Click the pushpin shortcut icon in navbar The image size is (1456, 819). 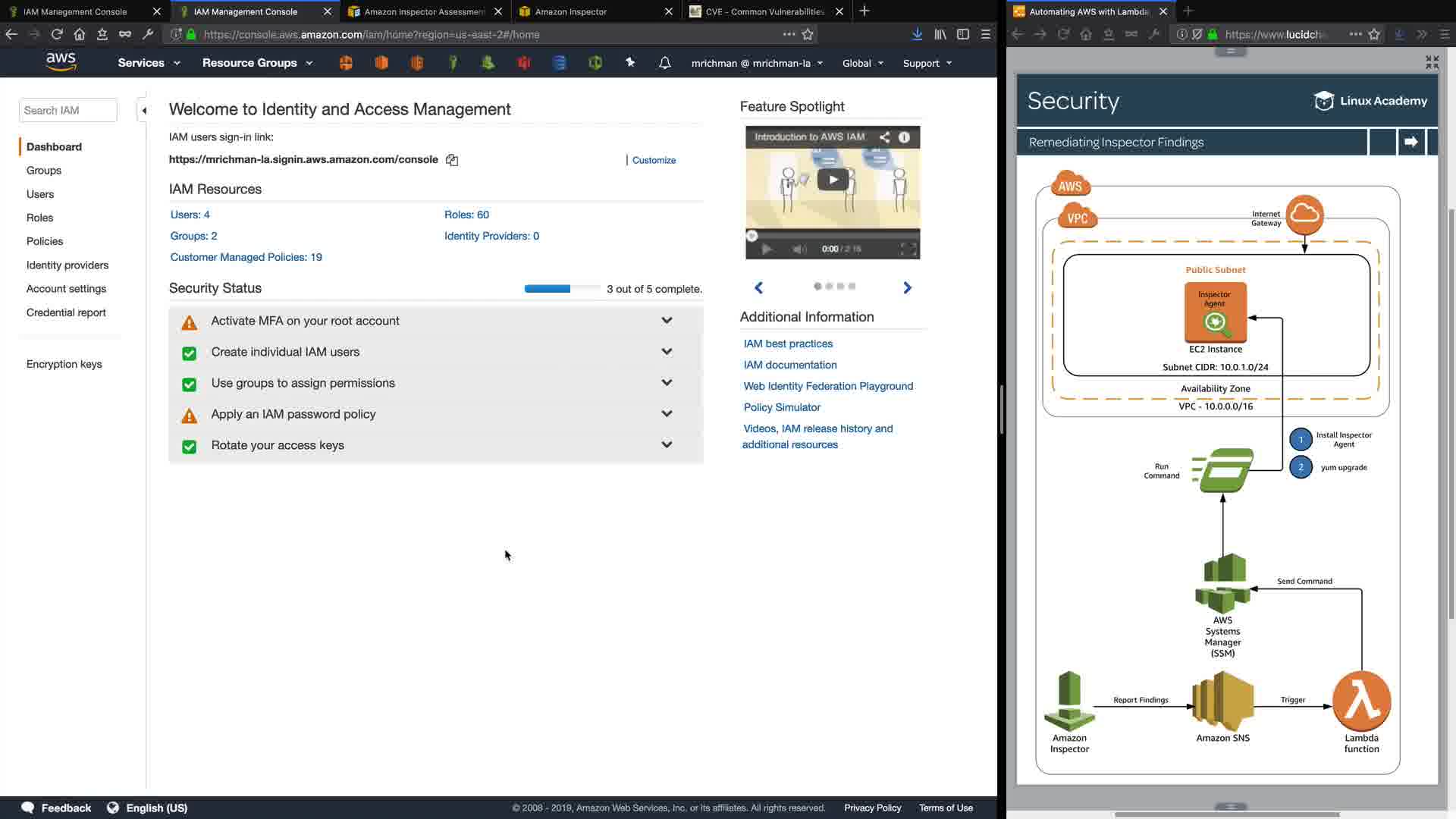[x=629, y=63]
